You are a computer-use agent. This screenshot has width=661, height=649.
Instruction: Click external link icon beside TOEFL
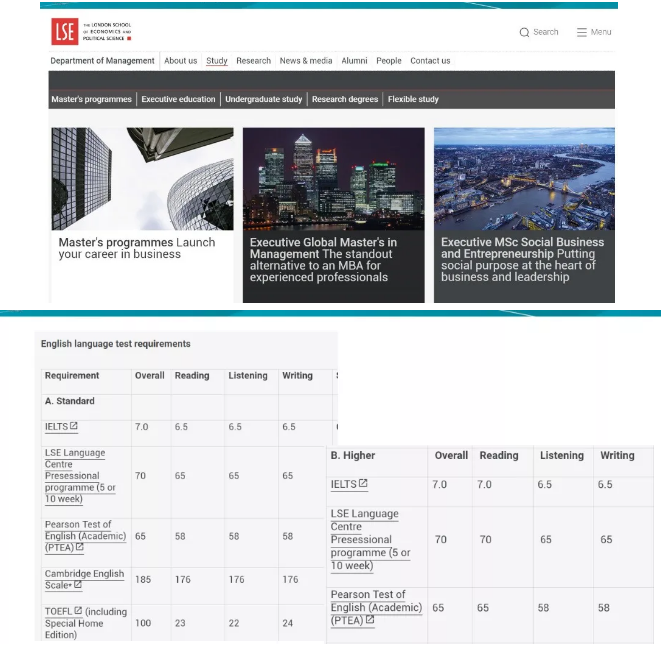(x=78, y=610)
